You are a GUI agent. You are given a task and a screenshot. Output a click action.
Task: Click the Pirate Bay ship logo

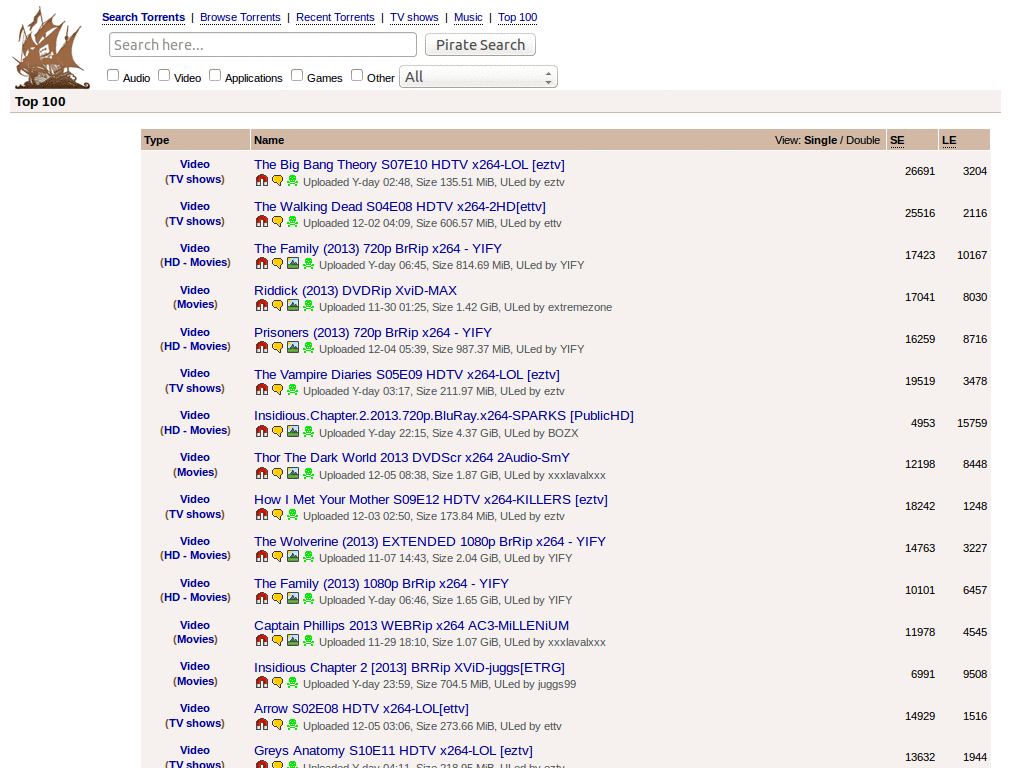[50, 46]
